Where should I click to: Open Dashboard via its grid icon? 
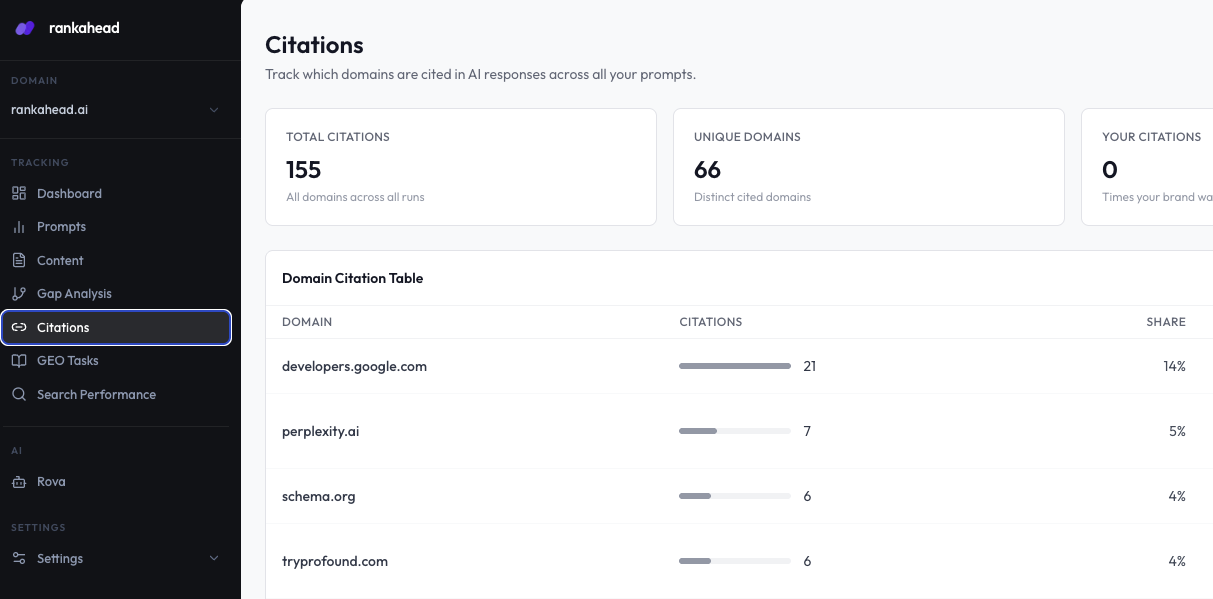pyautogui.click(x=18, y=193)
